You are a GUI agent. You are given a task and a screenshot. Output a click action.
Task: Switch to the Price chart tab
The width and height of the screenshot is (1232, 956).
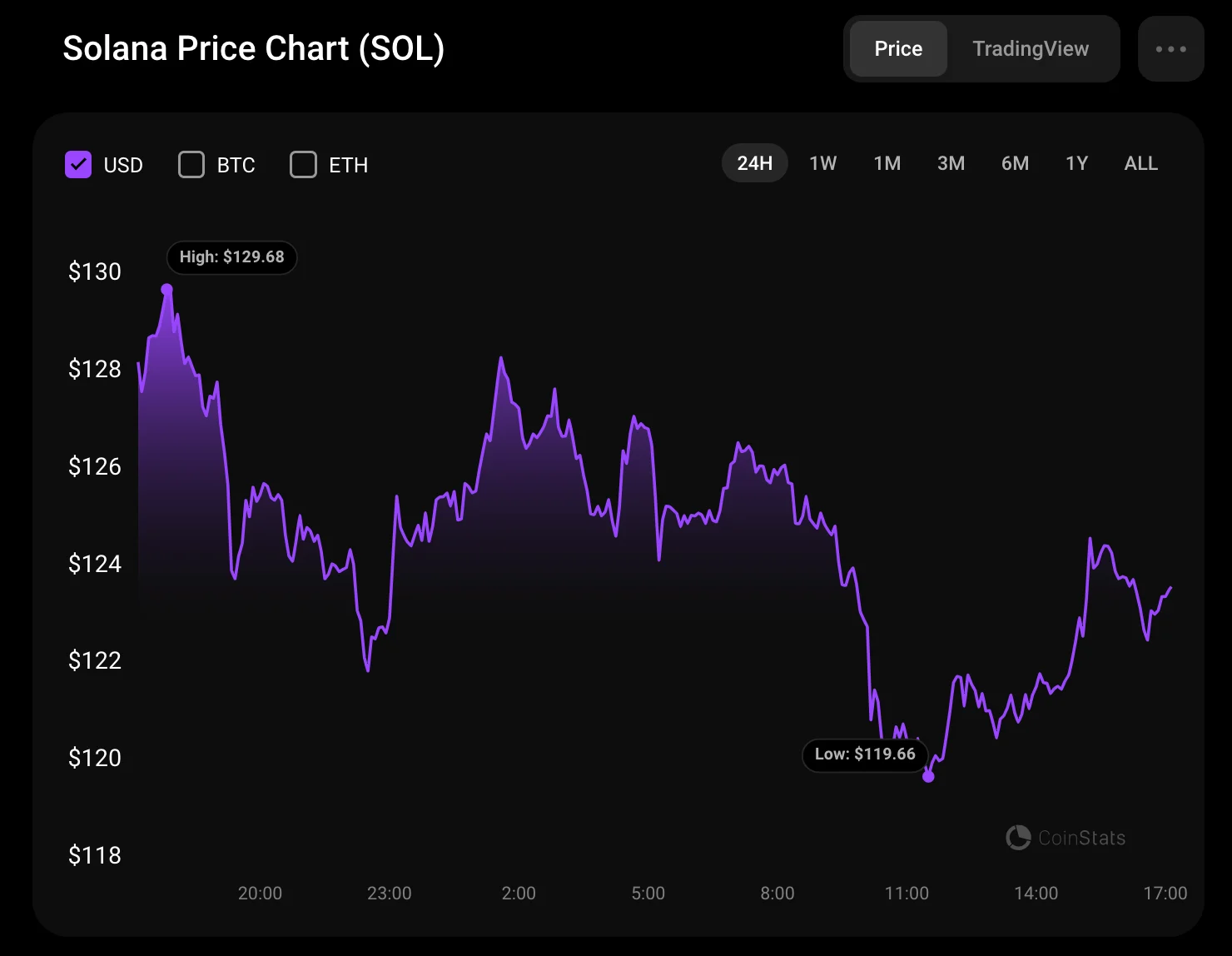pyautogui.click(x=898, y=49)
